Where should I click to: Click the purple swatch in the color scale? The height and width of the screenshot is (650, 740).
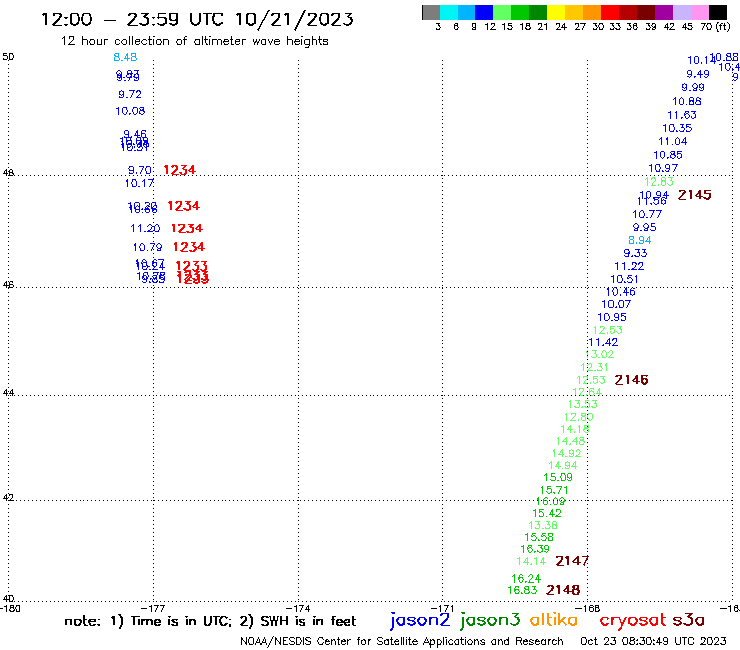click(664, 12)
